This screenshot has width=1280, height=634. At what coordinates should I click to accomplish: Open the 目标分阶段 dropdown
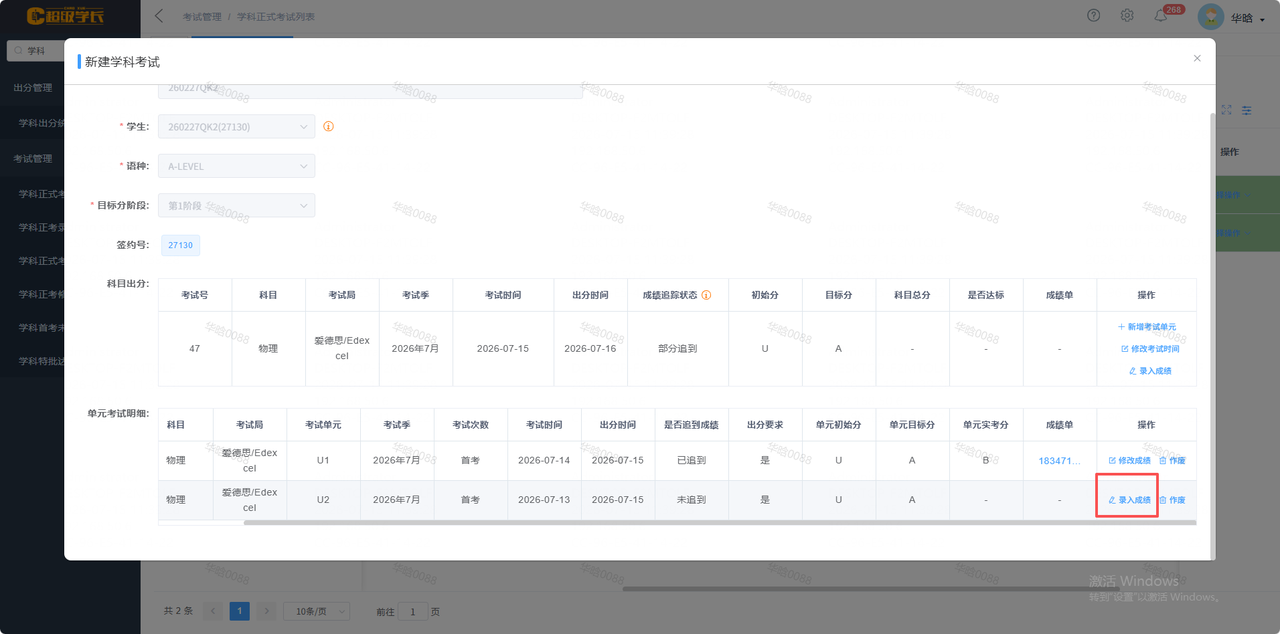click(237, 205)
